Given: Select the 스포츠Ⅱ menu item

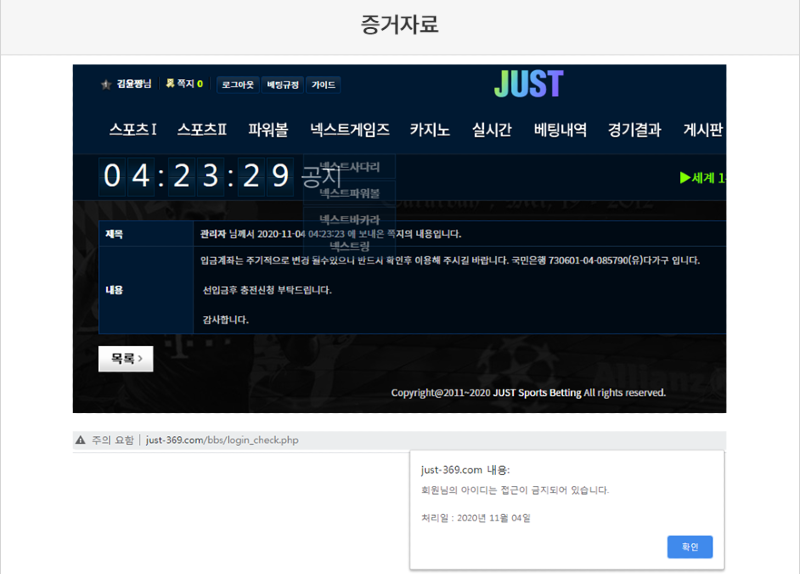Looking at the screenshot, I should pos(202,130).
